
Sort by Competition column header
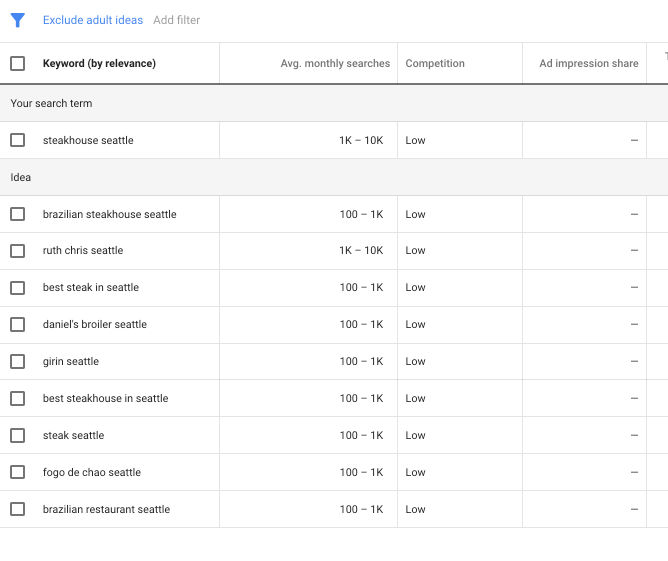click(x=435, y=64)
